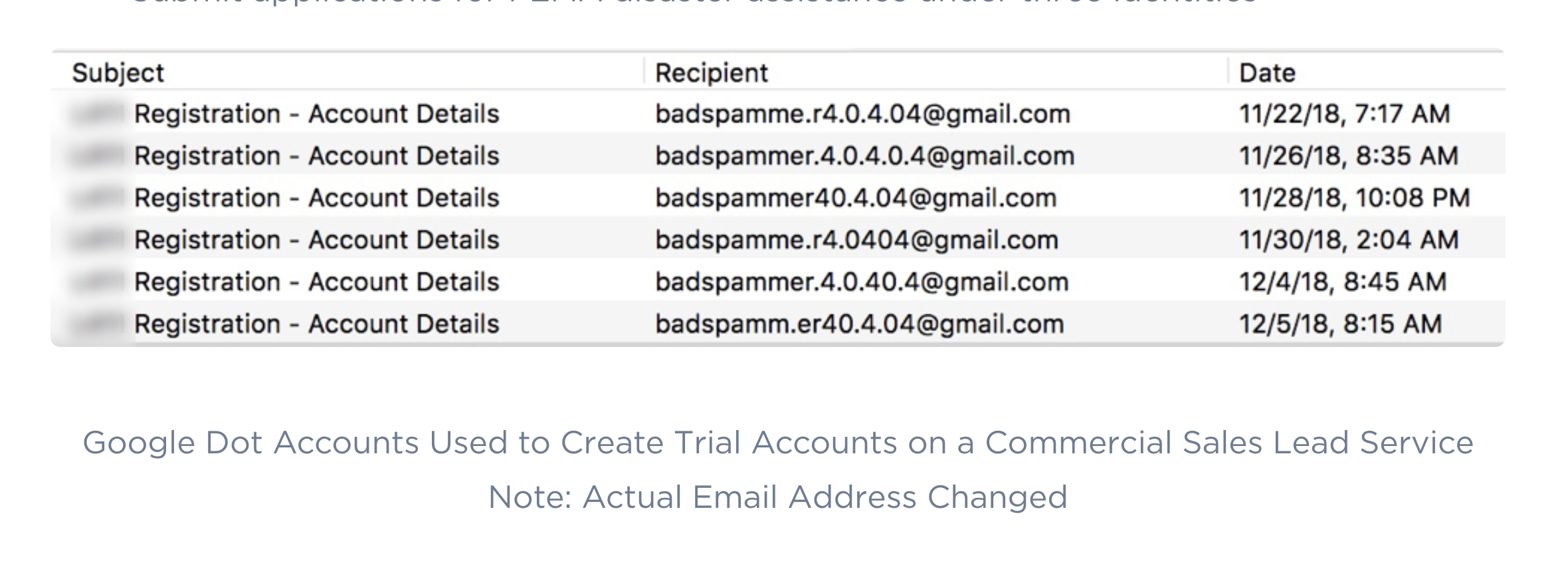1568x569 pixels.
Task: Select the 11/26/18, 8:35 AM date cell
Action: [x=1348, y=156]
